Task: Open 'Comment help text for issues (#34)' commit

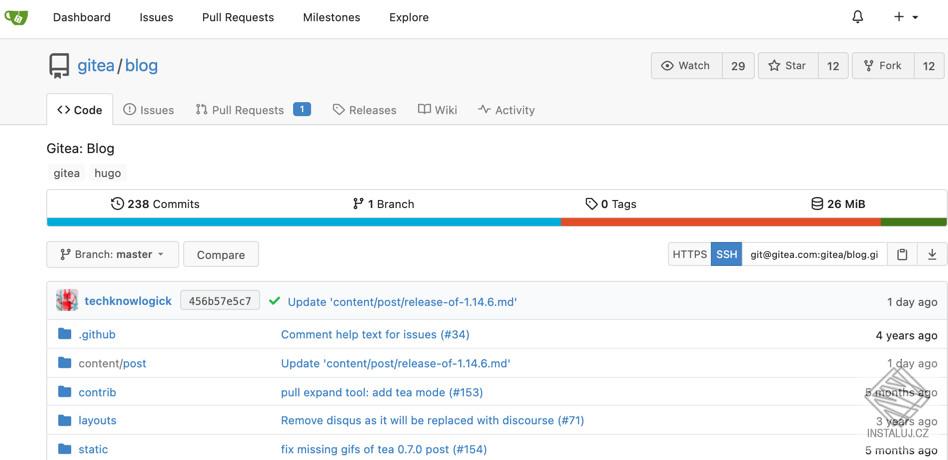Action: [375, 334]
